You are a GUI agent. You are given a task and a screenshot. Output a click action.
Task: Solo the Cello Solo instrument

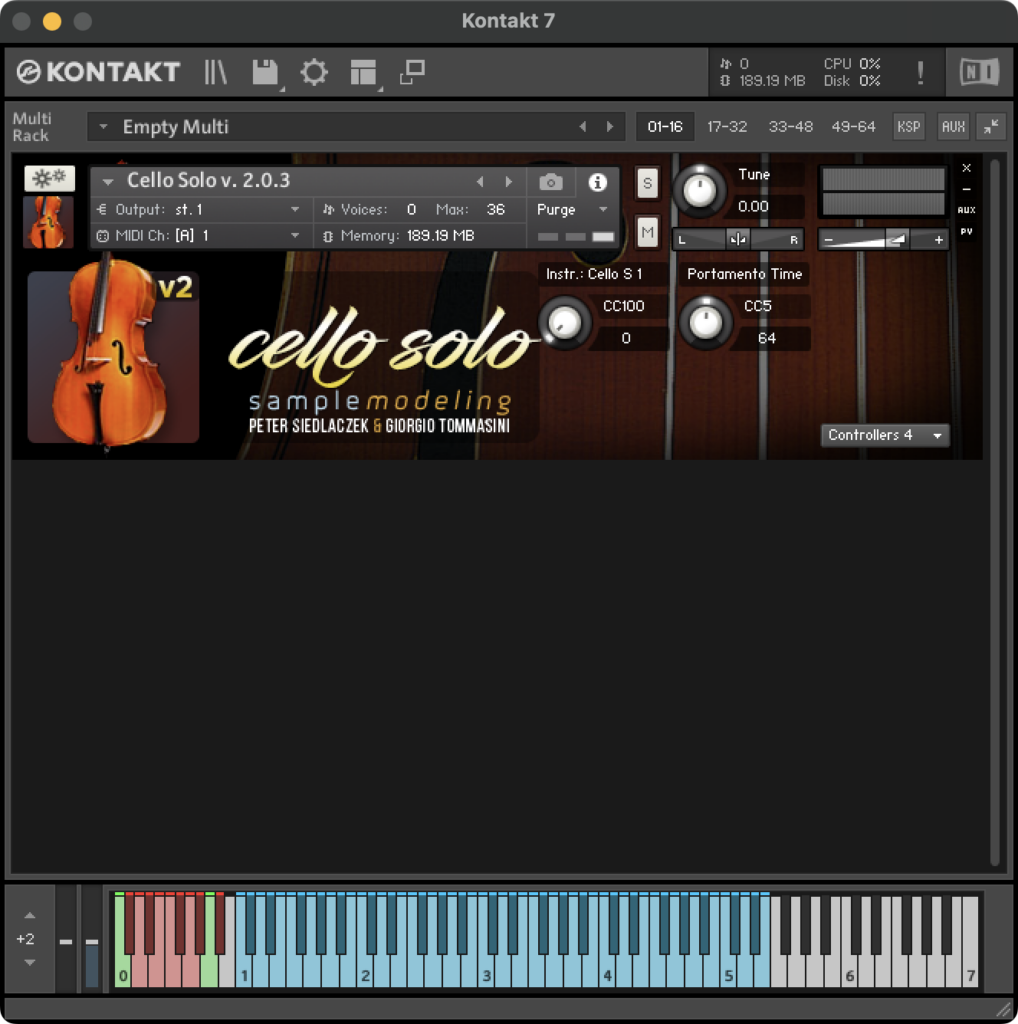647,183
